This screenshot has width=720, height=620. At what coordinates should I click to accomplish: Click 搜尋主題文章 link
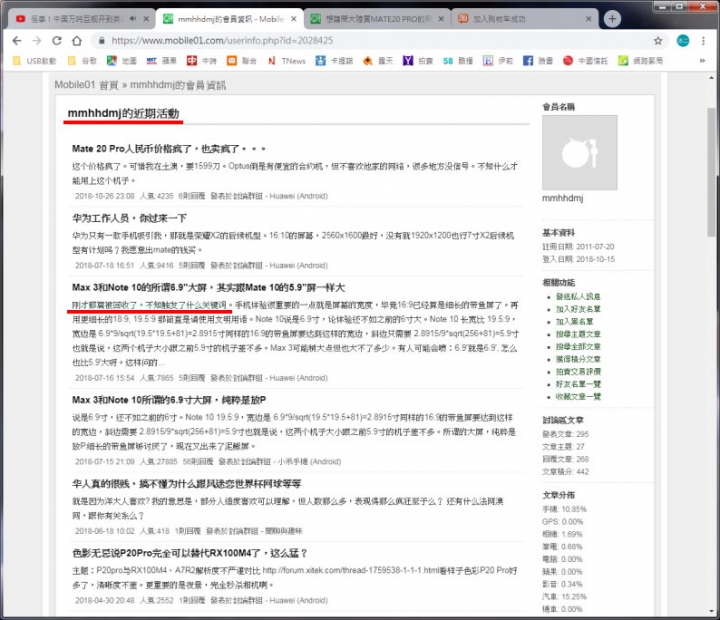pos(578,334)
